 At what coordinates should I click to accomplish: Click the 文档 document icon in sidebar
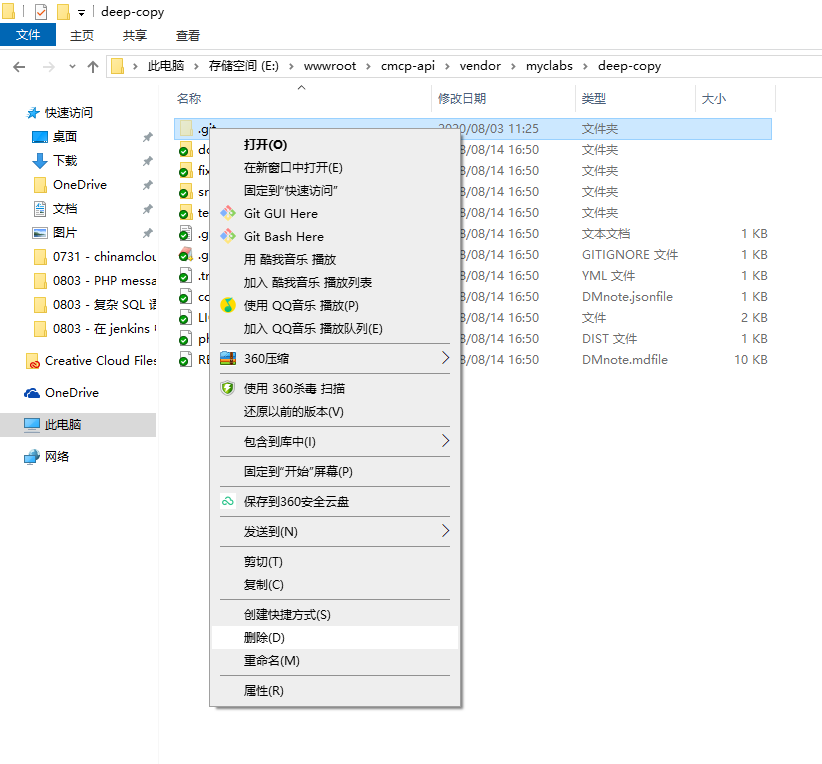click(40, 209)
